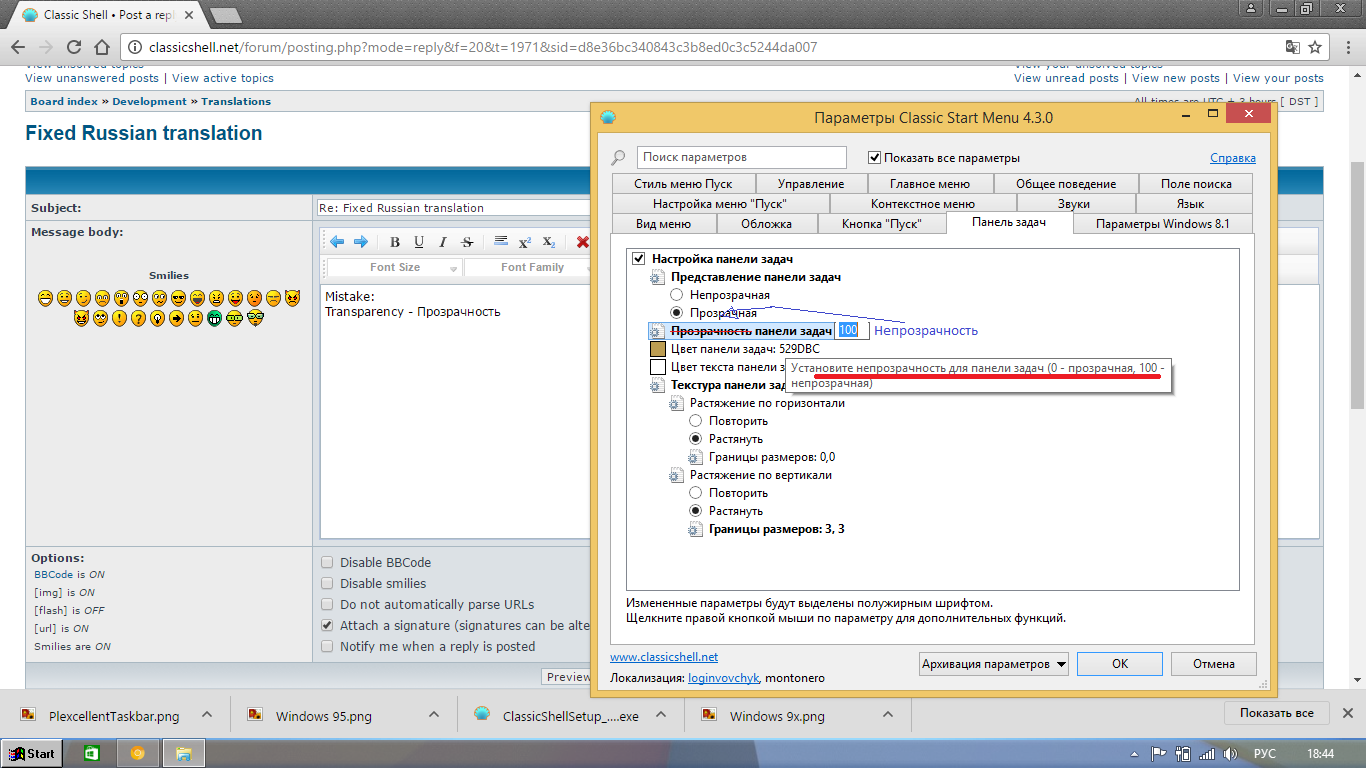
Task: Open the 'Главное меню' tab
Action: coord(929,184)
